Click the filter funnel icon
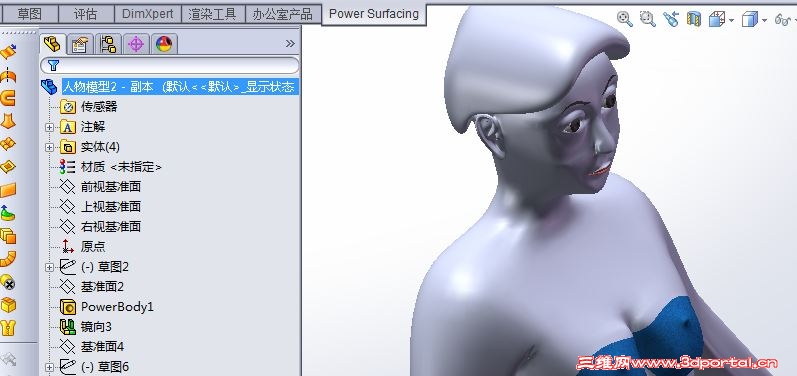The width and height of the screenshot is (797, 376). (53, 65)
